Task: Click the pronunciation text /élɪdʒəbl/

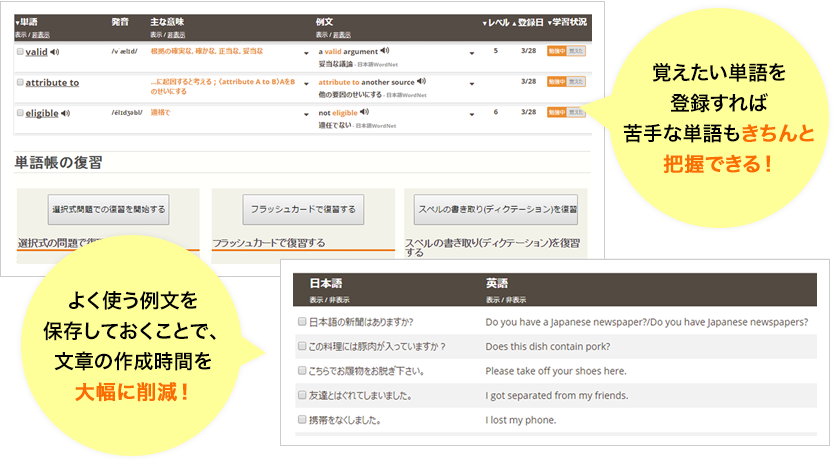Action: [x=127, y=113]
